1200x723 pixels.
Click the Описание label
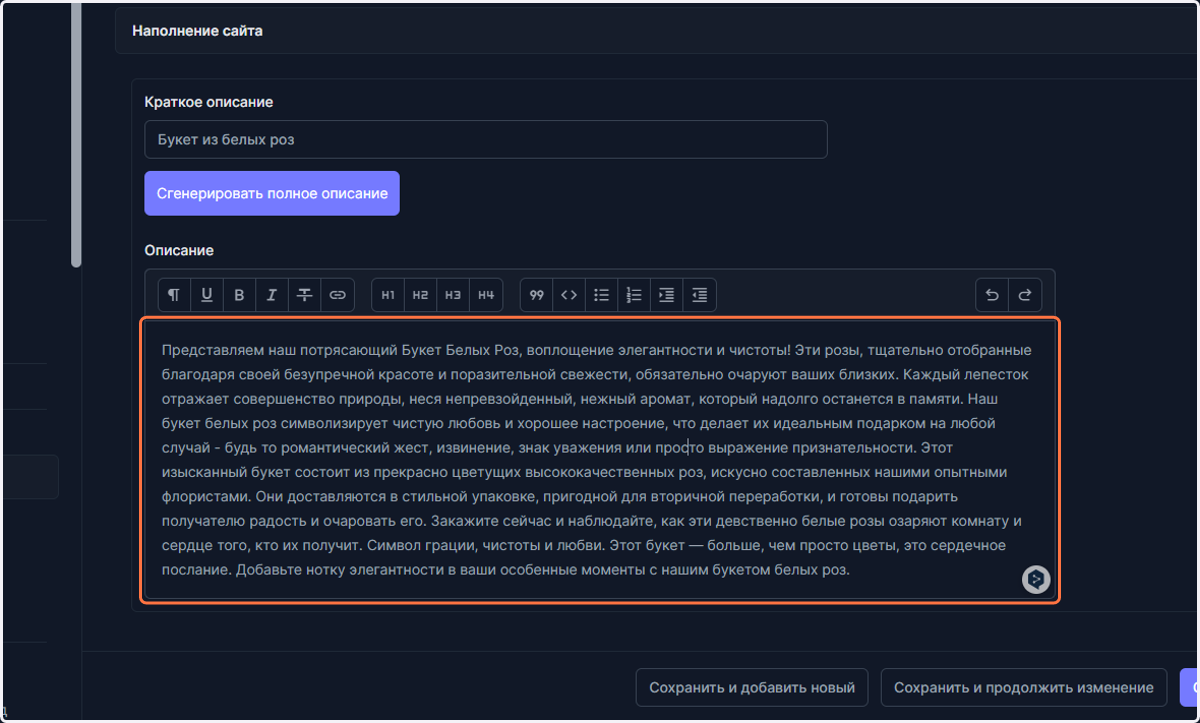[179, 250]
